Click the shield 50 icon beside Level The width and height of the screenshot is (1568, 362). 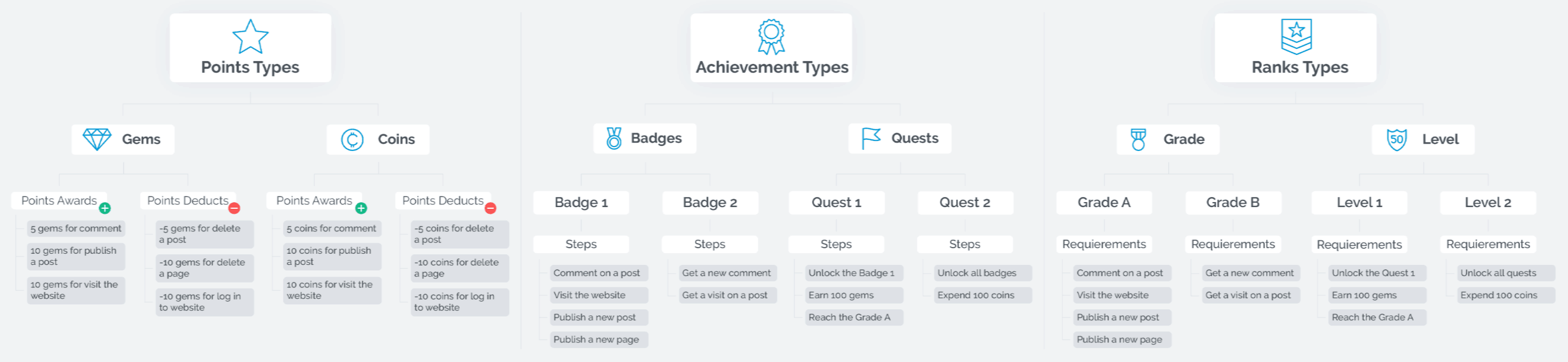1396,139
